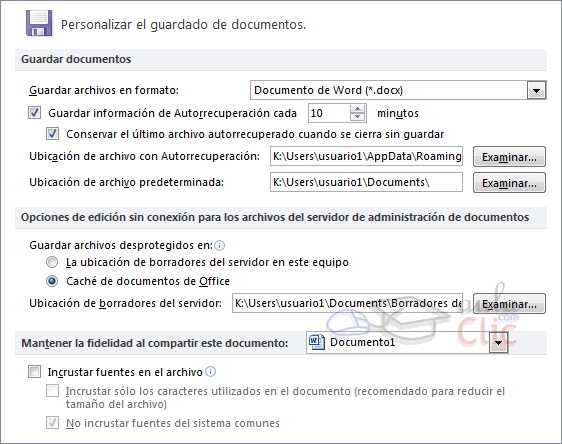
Task: Open the Guardar archivos en formato dropdown
Action: pos(536,90)
